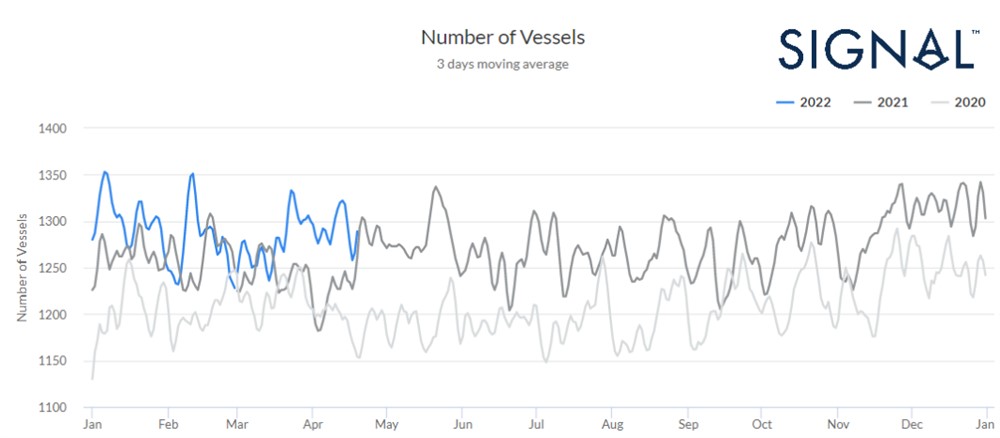Click the 1250 value on y-axis
Screen dimensions: 1000x438
(x=52, y=268)
